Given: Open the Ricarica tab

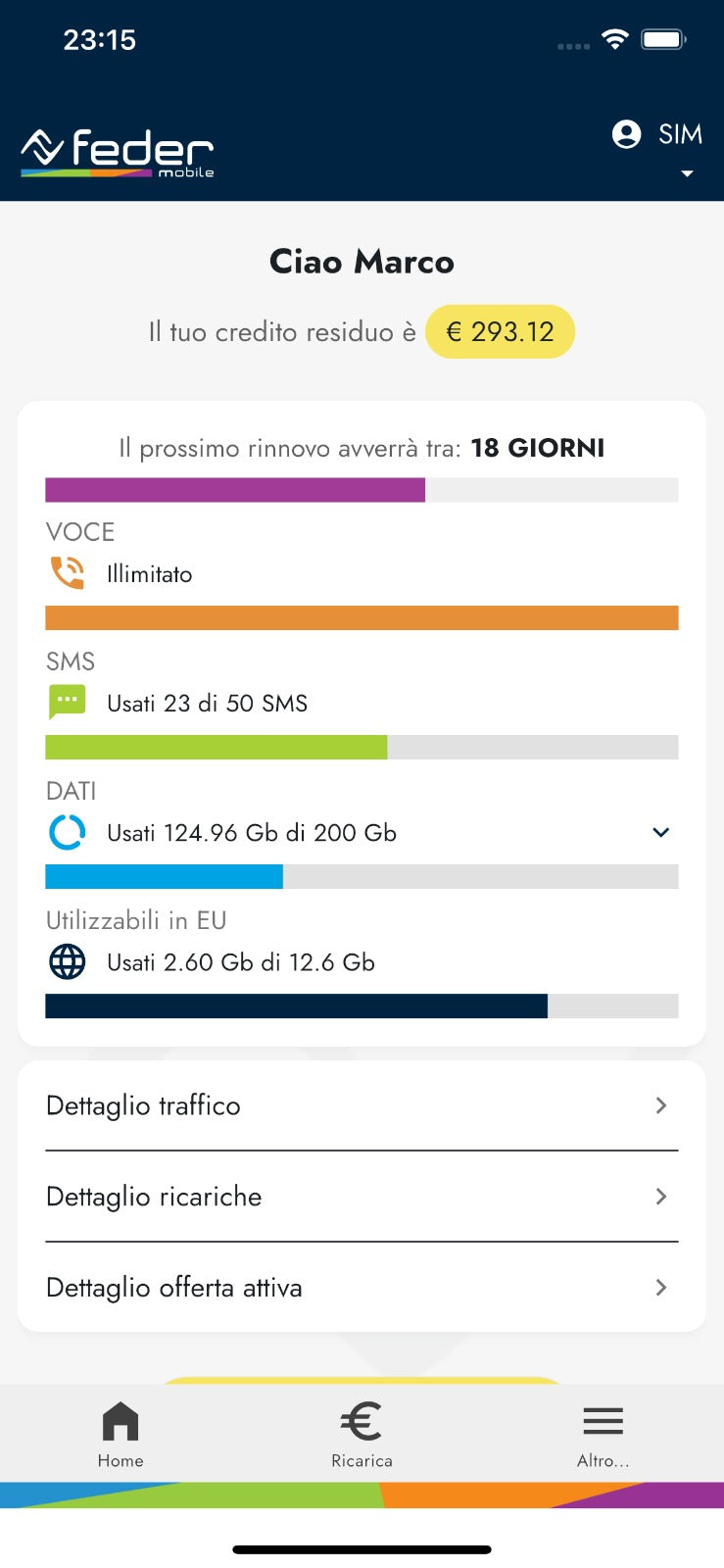Looking at the screenshot, I should point(362,1433).
